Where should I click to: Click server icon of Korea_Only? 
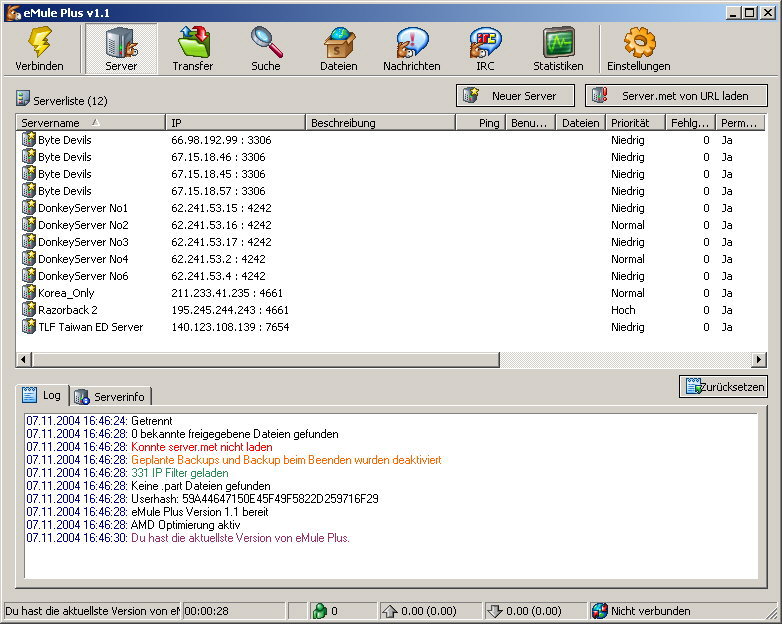click(x=28, y=292)
